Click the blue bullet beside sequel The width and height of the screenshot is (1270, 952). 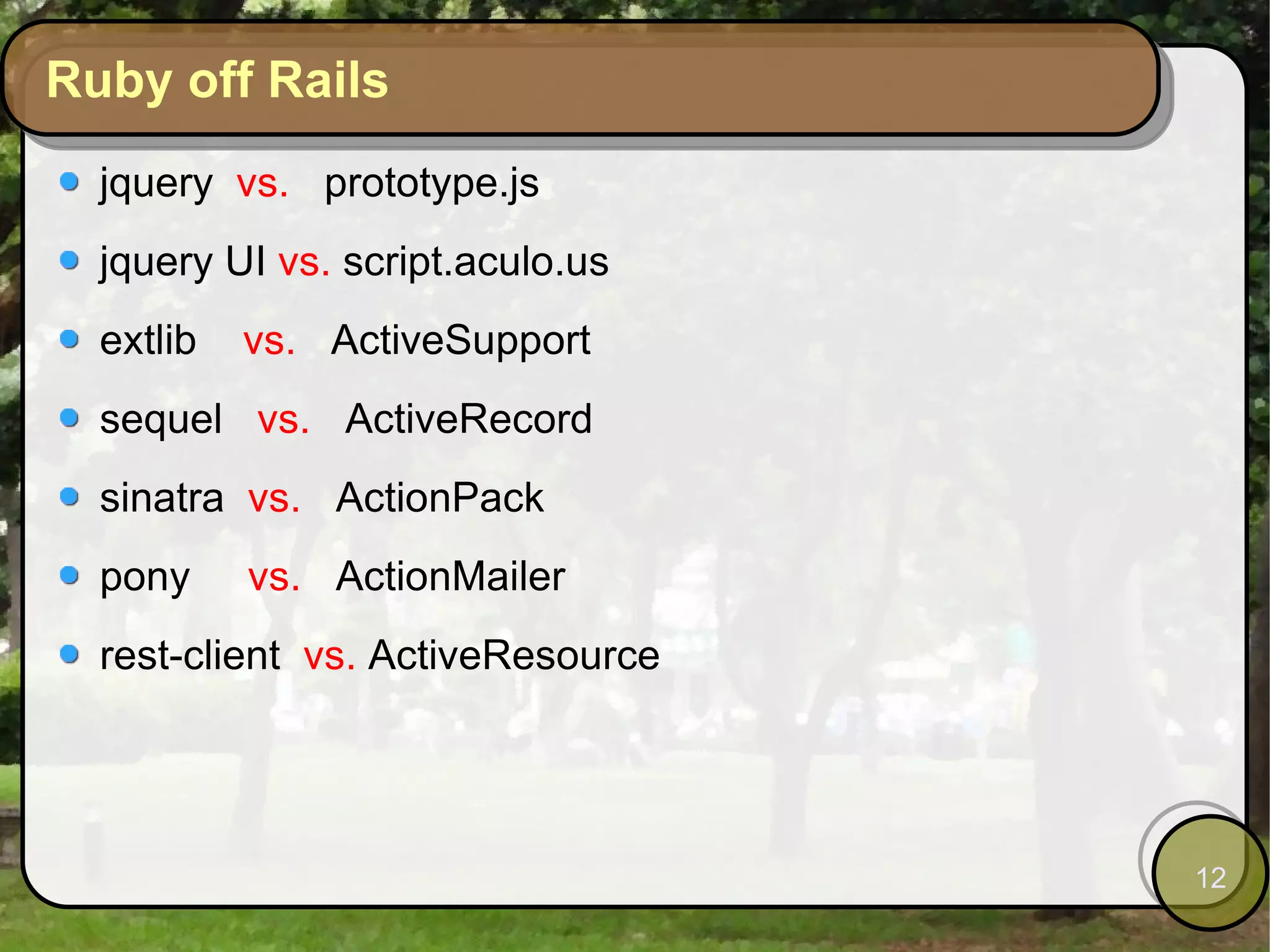point(69,418)
